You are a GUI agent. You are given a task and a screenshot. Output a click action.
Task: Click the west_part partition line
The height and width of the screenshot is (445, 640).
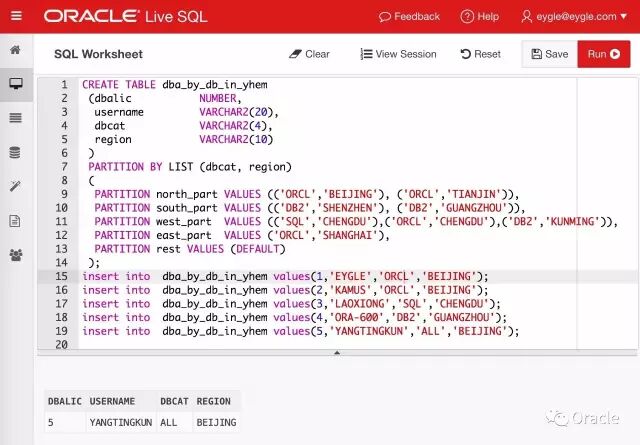[x=356, y=221]
